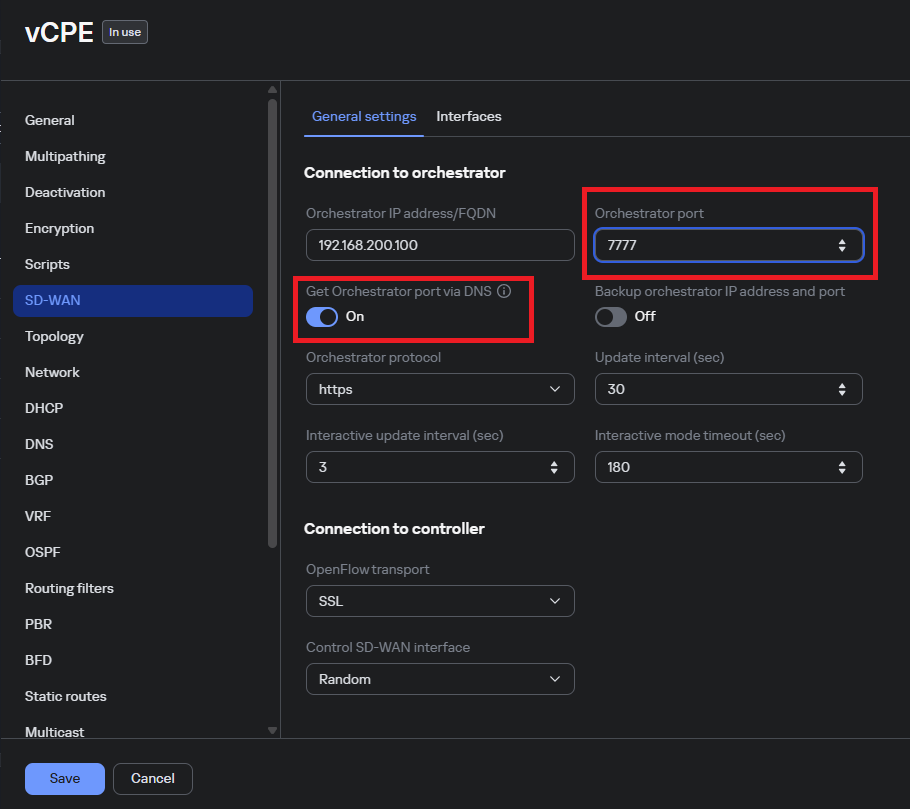The image size is (910, 809).
Task: Open the Orchestrator protocol dropdown
Action: click(440, 389)
